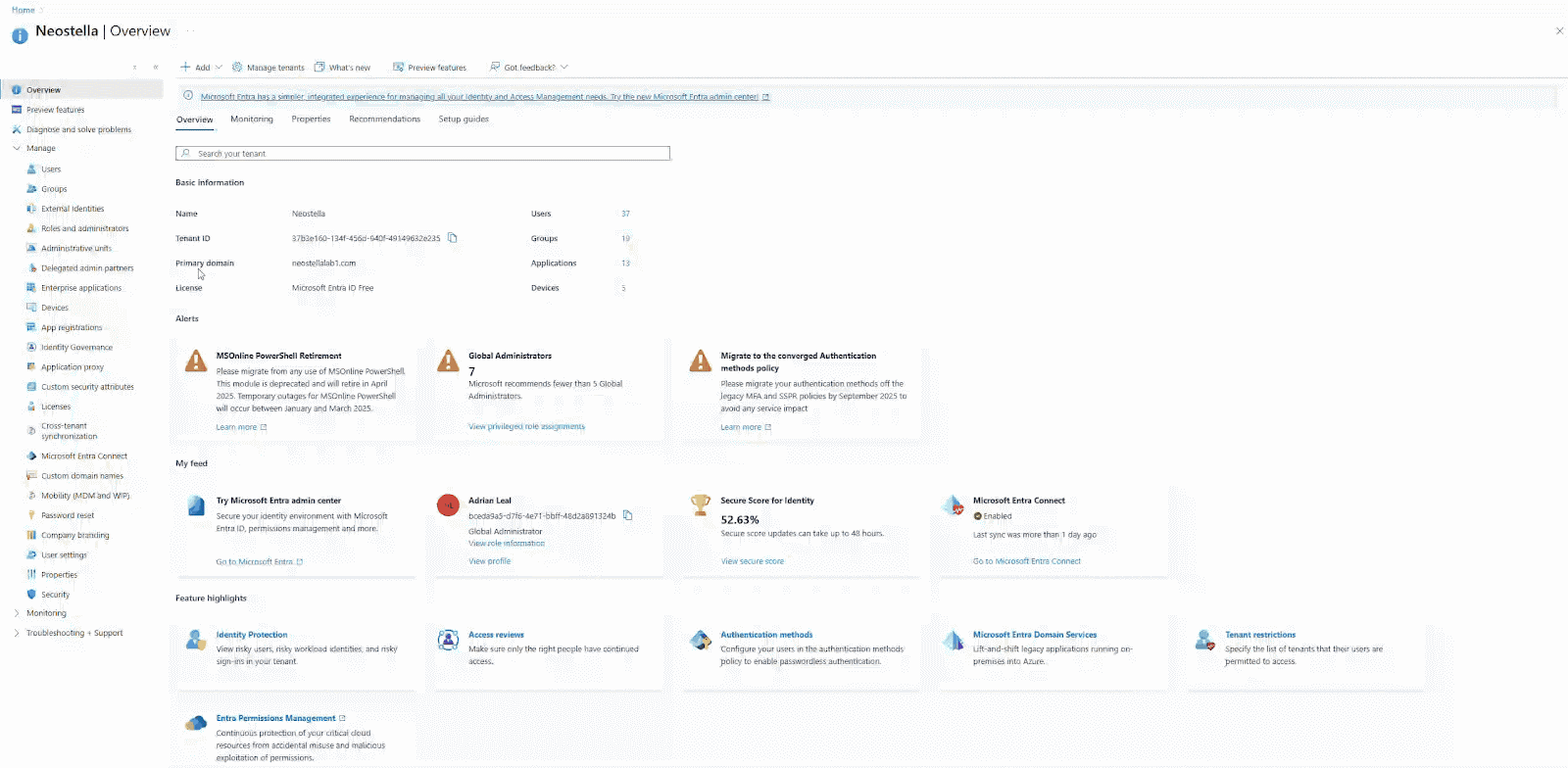1568x768 pixels.
Task: Open Groups icon in sidebar
Action: point(31,189)
